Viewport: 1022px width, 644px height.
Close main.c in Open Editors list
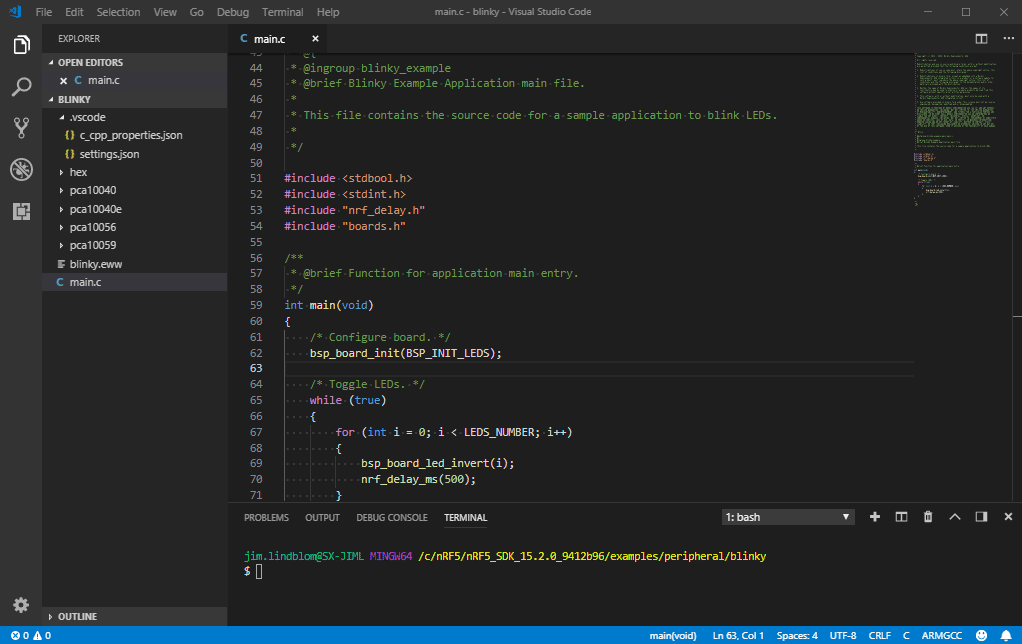63,81
